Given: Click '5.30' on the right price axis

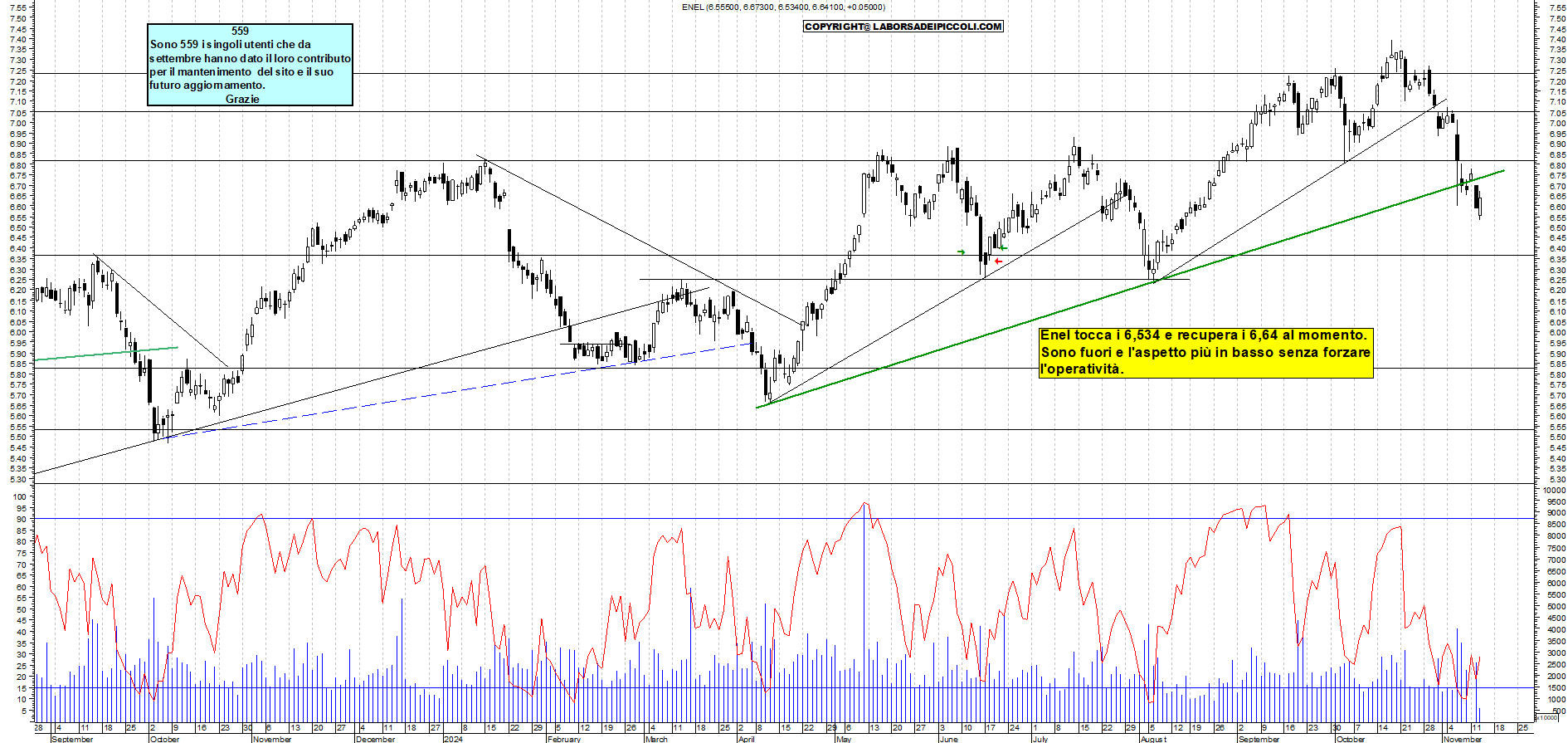Looking at the screenshot, I should pos(1556,479).
